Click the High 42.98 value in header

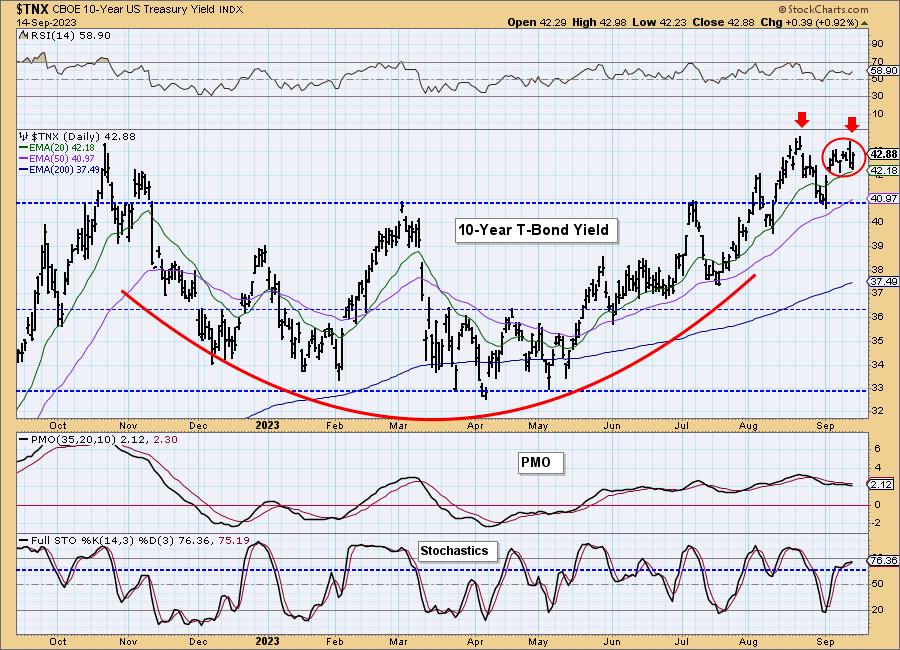tap(599, 23)
